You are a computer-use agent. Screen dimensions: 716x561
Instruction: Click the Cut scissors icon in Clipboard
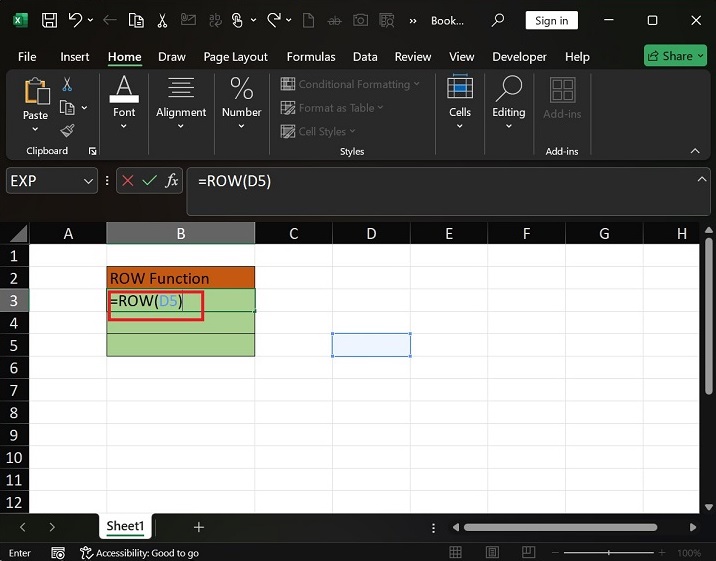[67, 85]
